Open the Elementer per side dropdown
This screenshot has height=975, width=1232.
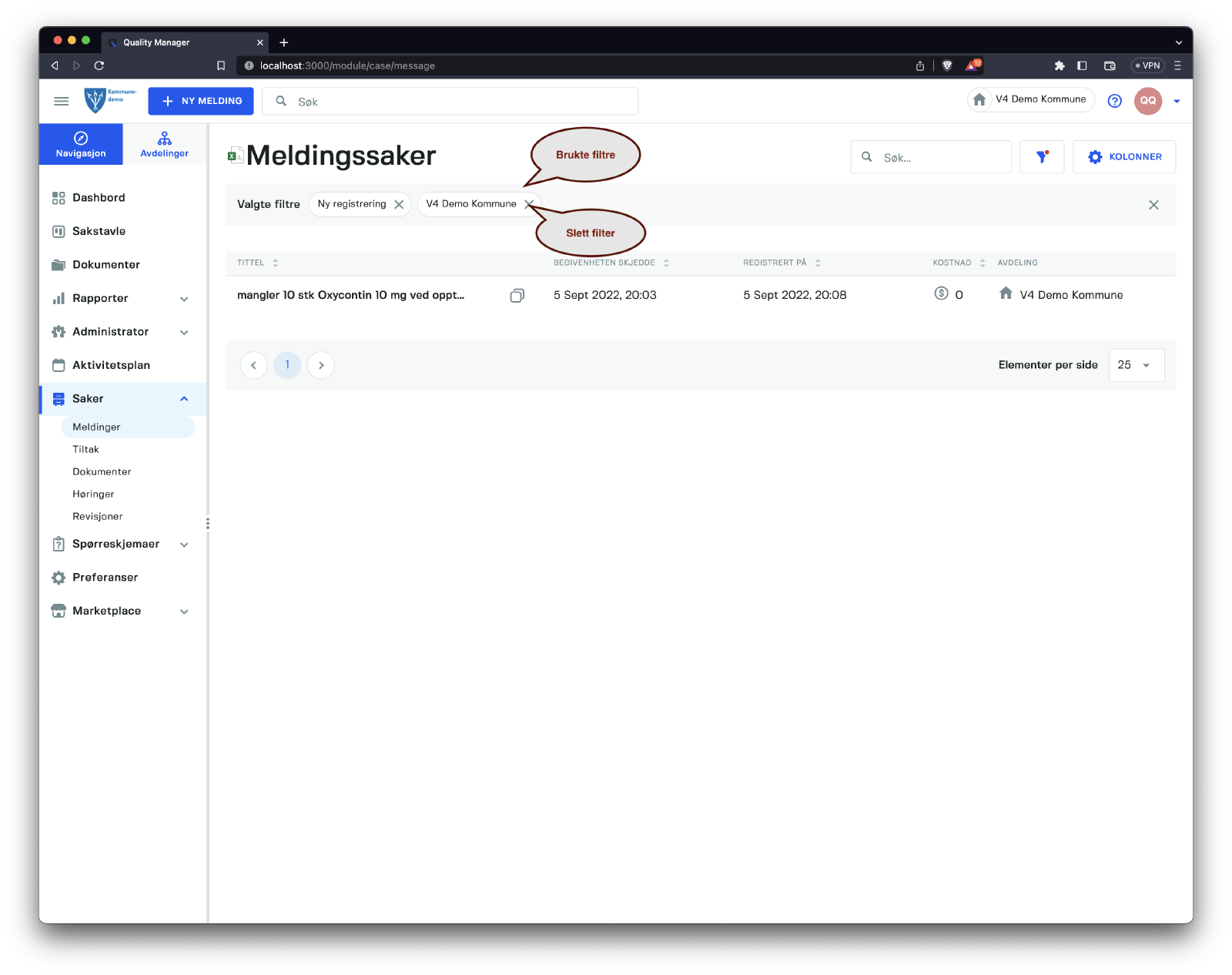point(1136,365)
